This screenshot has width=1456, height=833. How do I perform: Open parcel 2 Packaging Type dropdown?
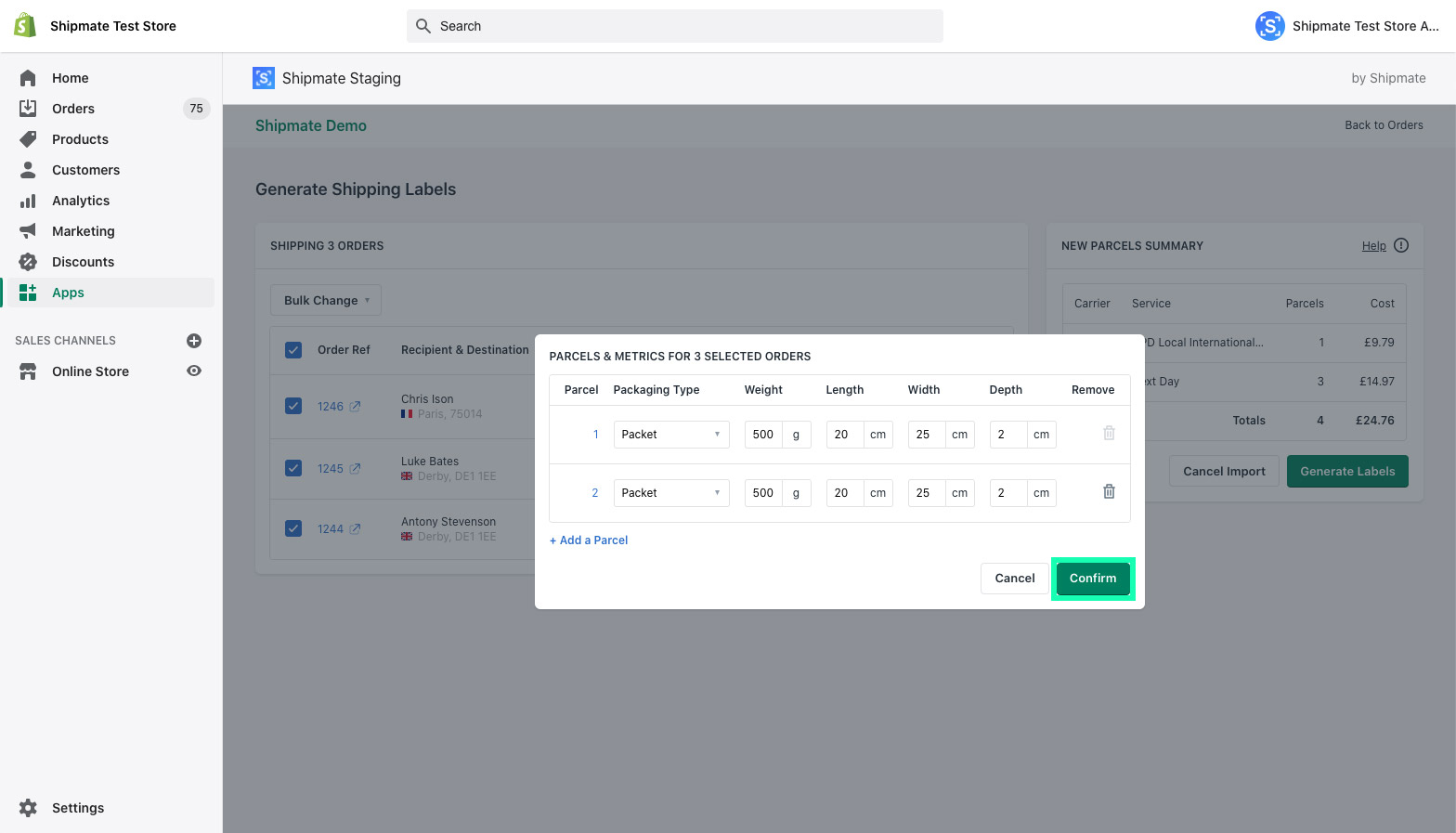671,493
